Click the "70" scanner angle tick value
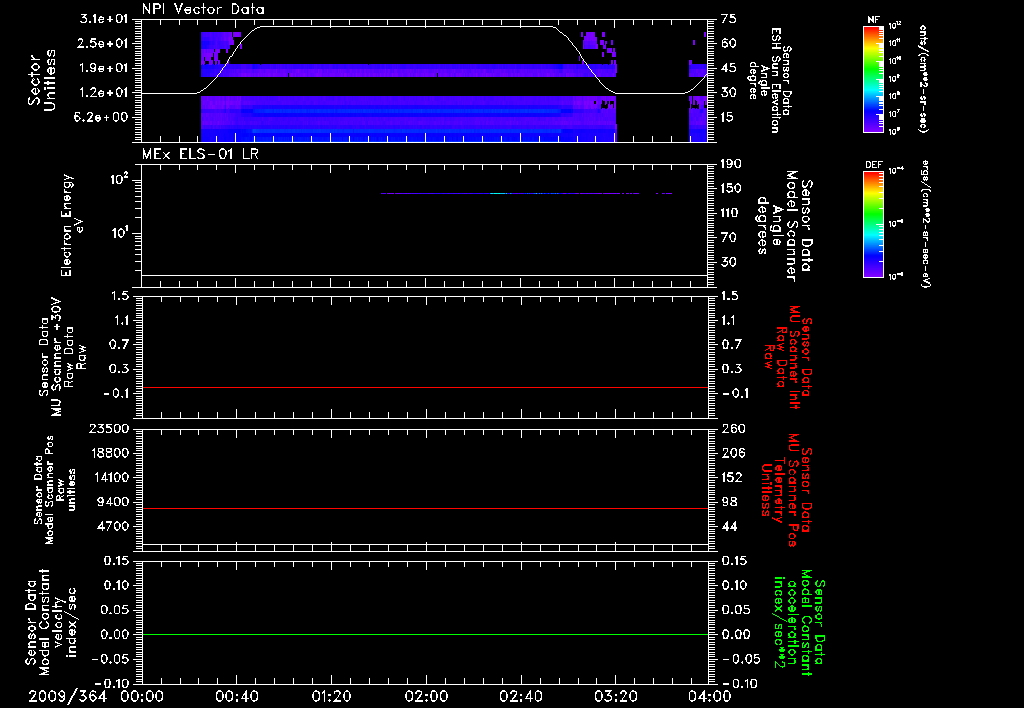Viewport: 1024px width, 708px height. [x=729, y=238]
